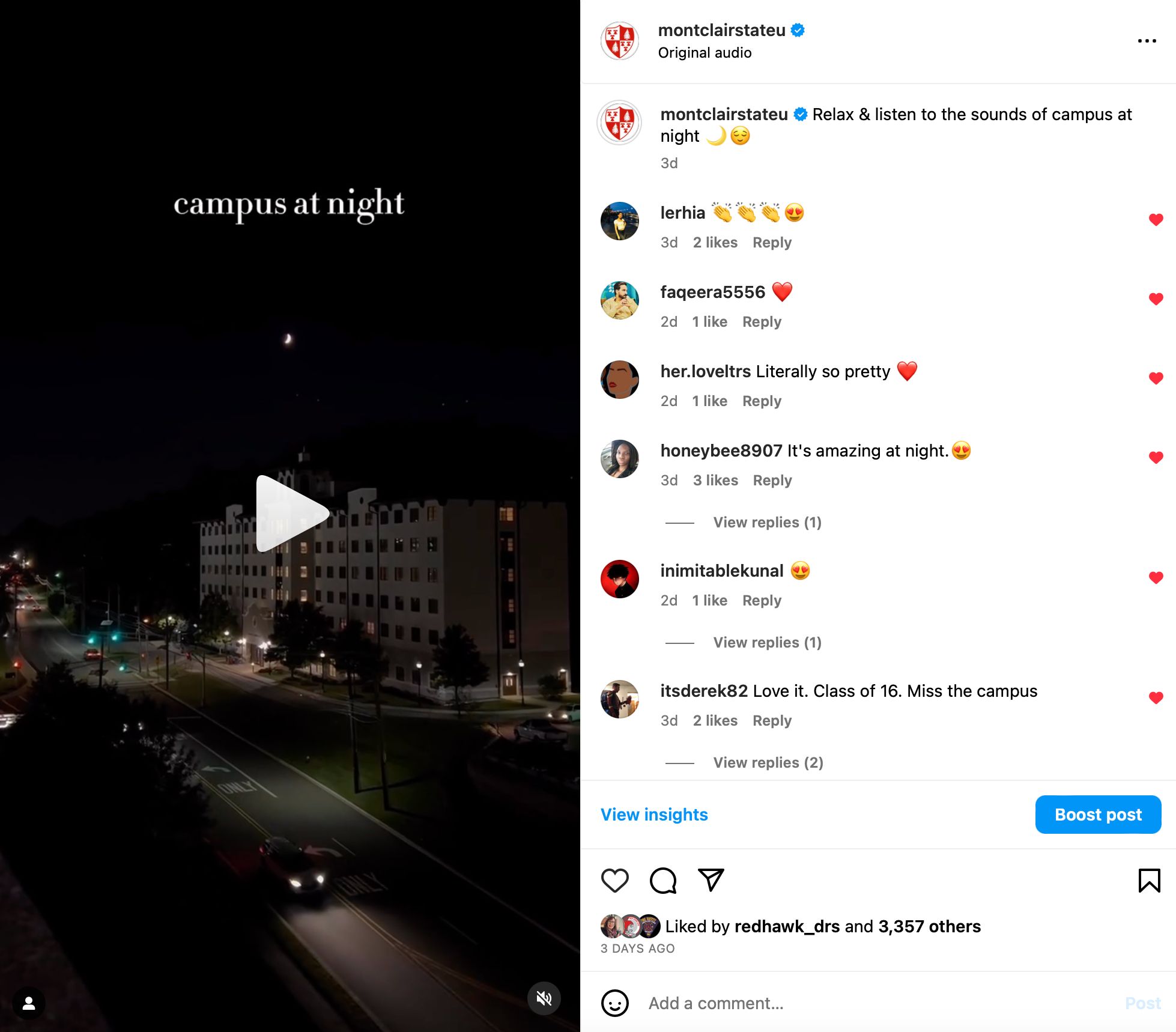Viewport: 1176px width, 1032px height.
Task: Click the Boost post button
Action: click(1098, 815)
